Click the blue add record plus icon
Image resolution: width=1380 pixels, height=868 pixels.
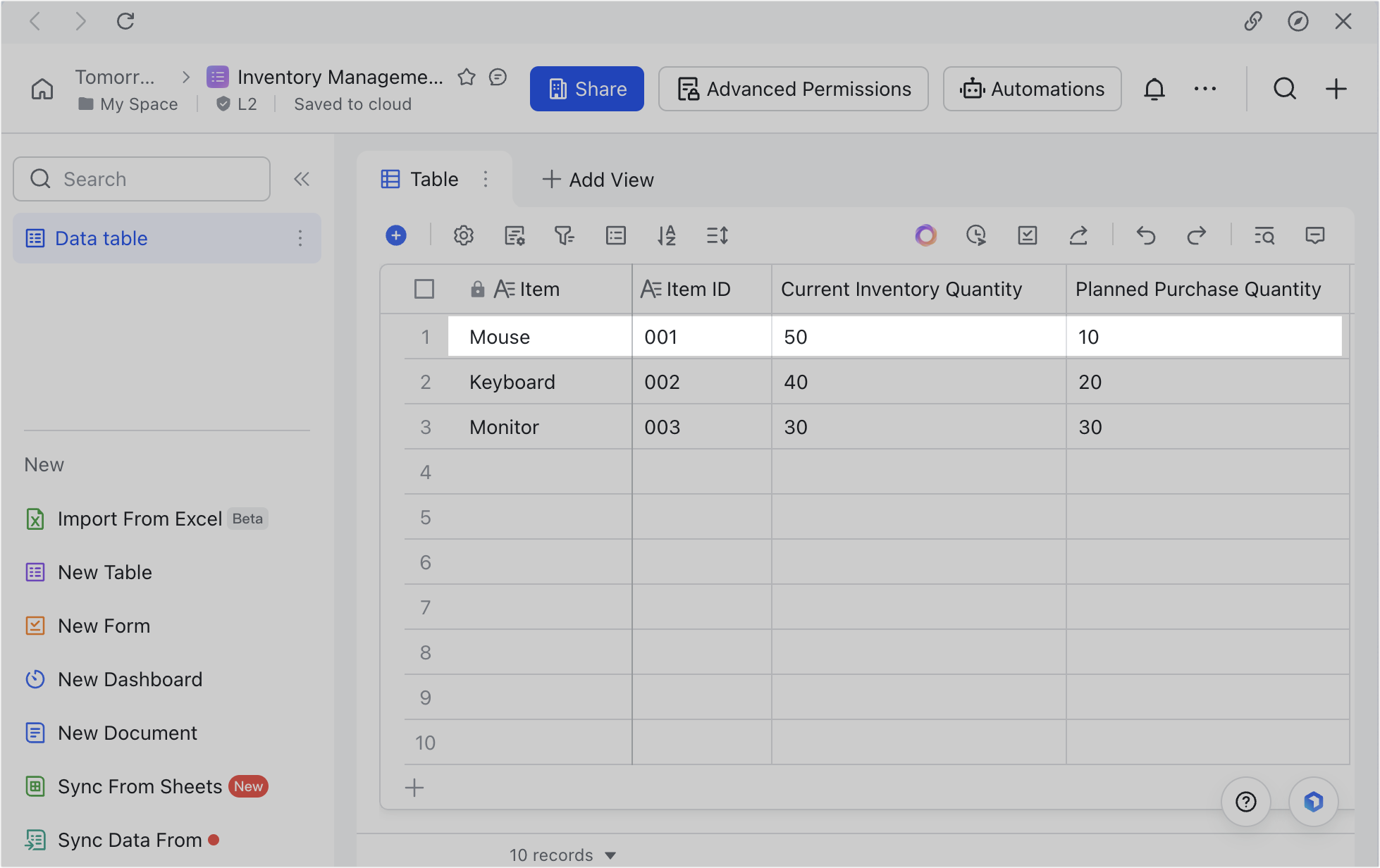(396, 235)
